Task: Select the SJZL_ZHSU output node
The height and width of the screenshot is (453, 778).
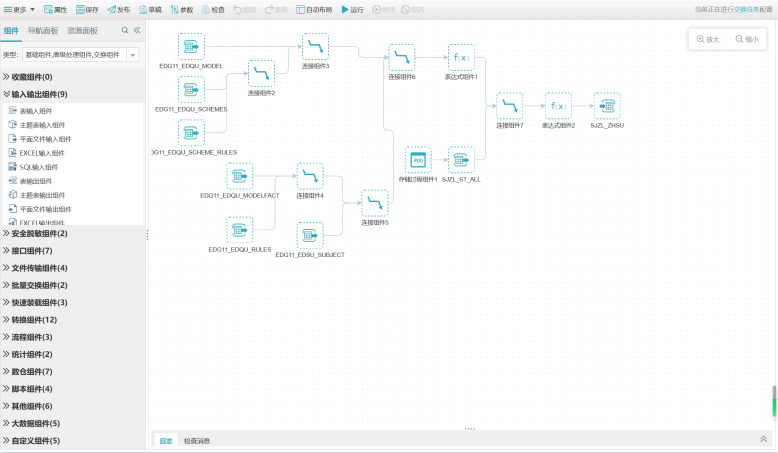Action: 606,106
